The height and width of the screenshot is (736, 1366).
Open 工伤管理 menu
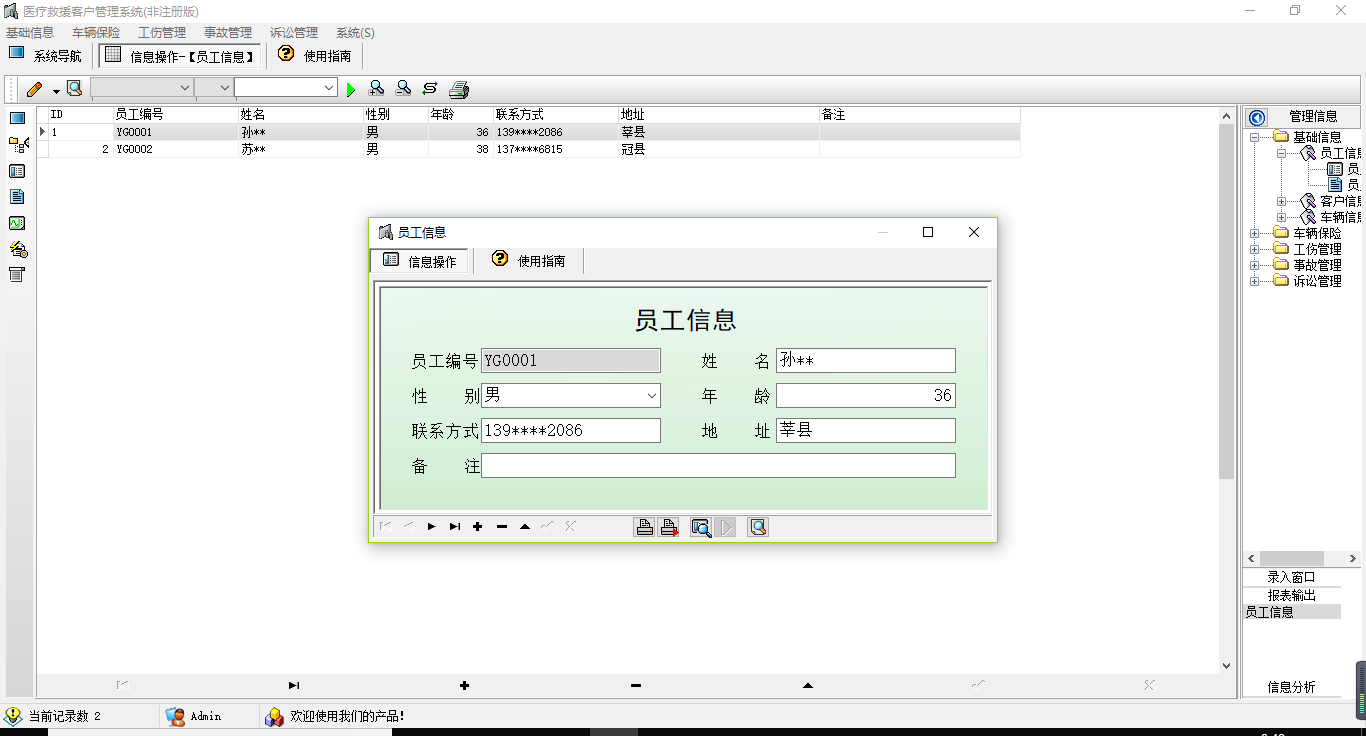pyautogui.click(x=162, y=33)
